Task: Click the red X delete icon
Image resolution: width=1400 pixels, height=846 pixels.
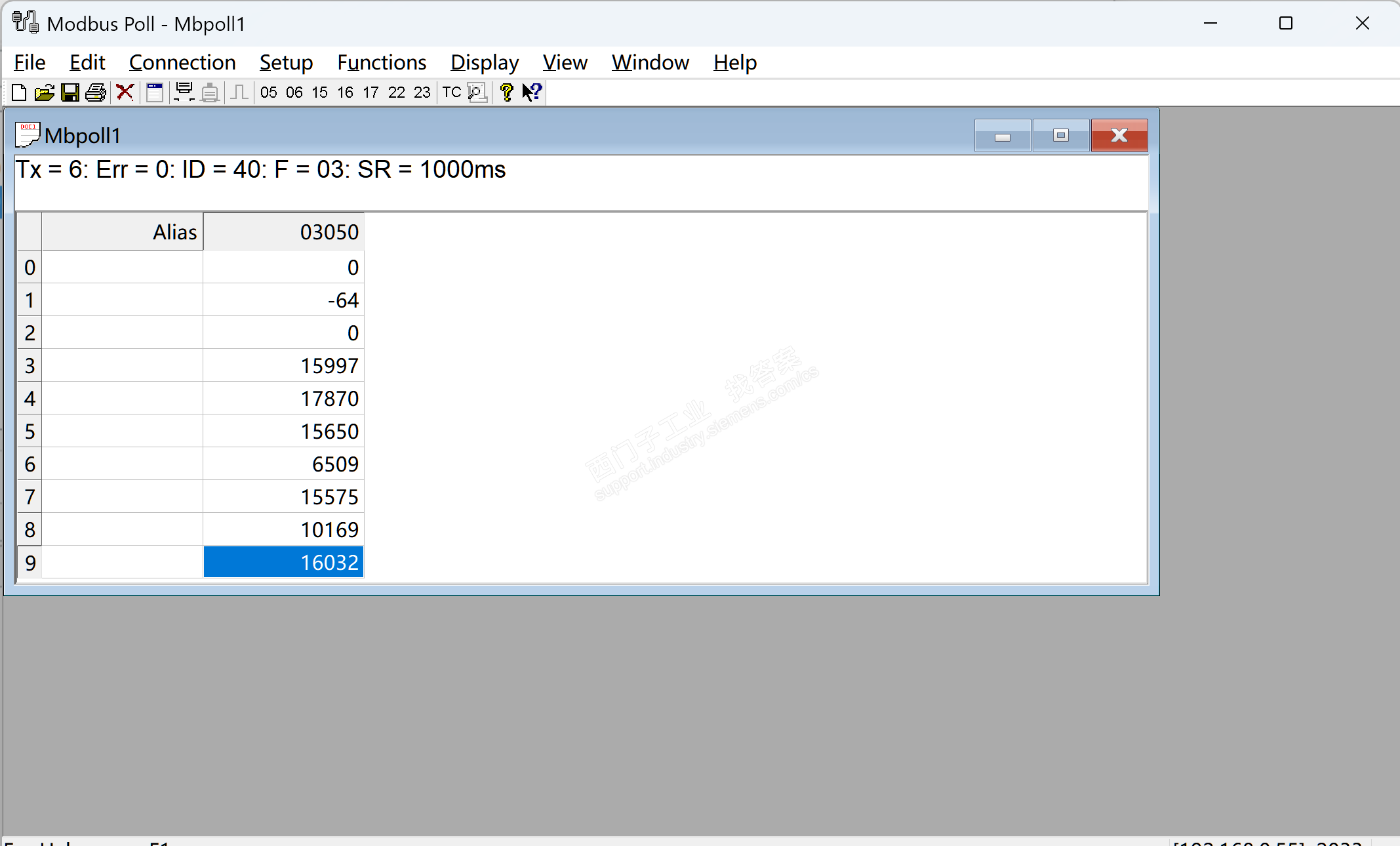Action: (x=125, y=92)
